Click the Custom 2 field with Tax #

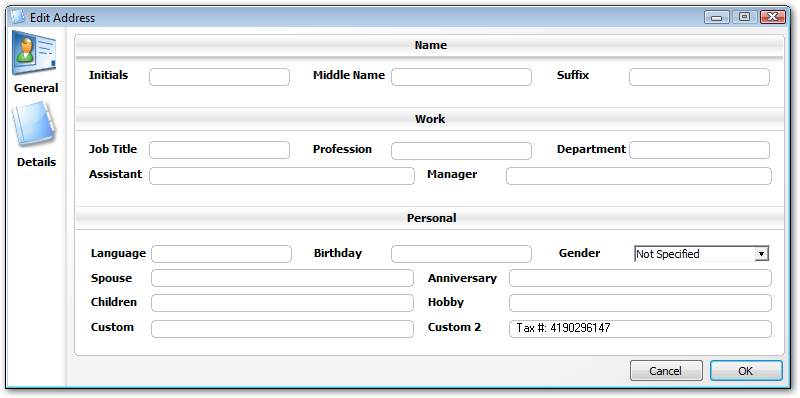pyautogui.click(x=640, y=329)
